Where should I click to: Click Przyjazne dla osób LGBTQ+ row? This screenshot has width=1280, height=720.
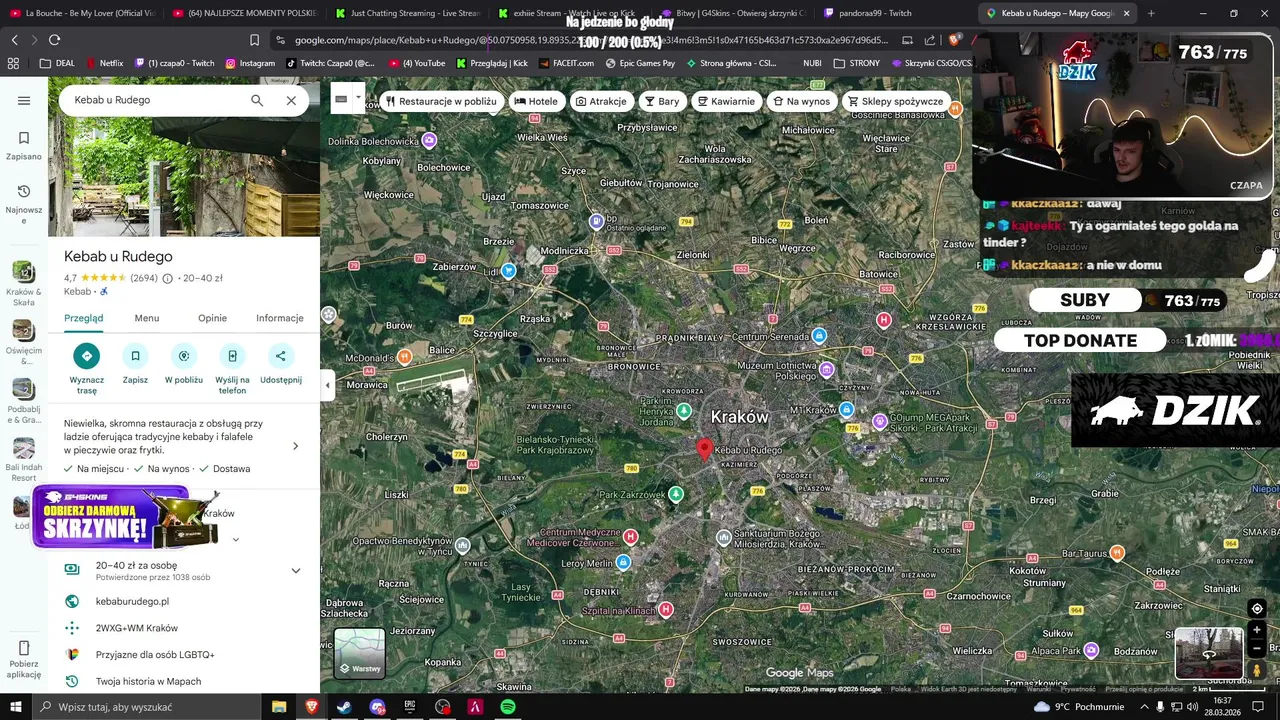[184, 654]
